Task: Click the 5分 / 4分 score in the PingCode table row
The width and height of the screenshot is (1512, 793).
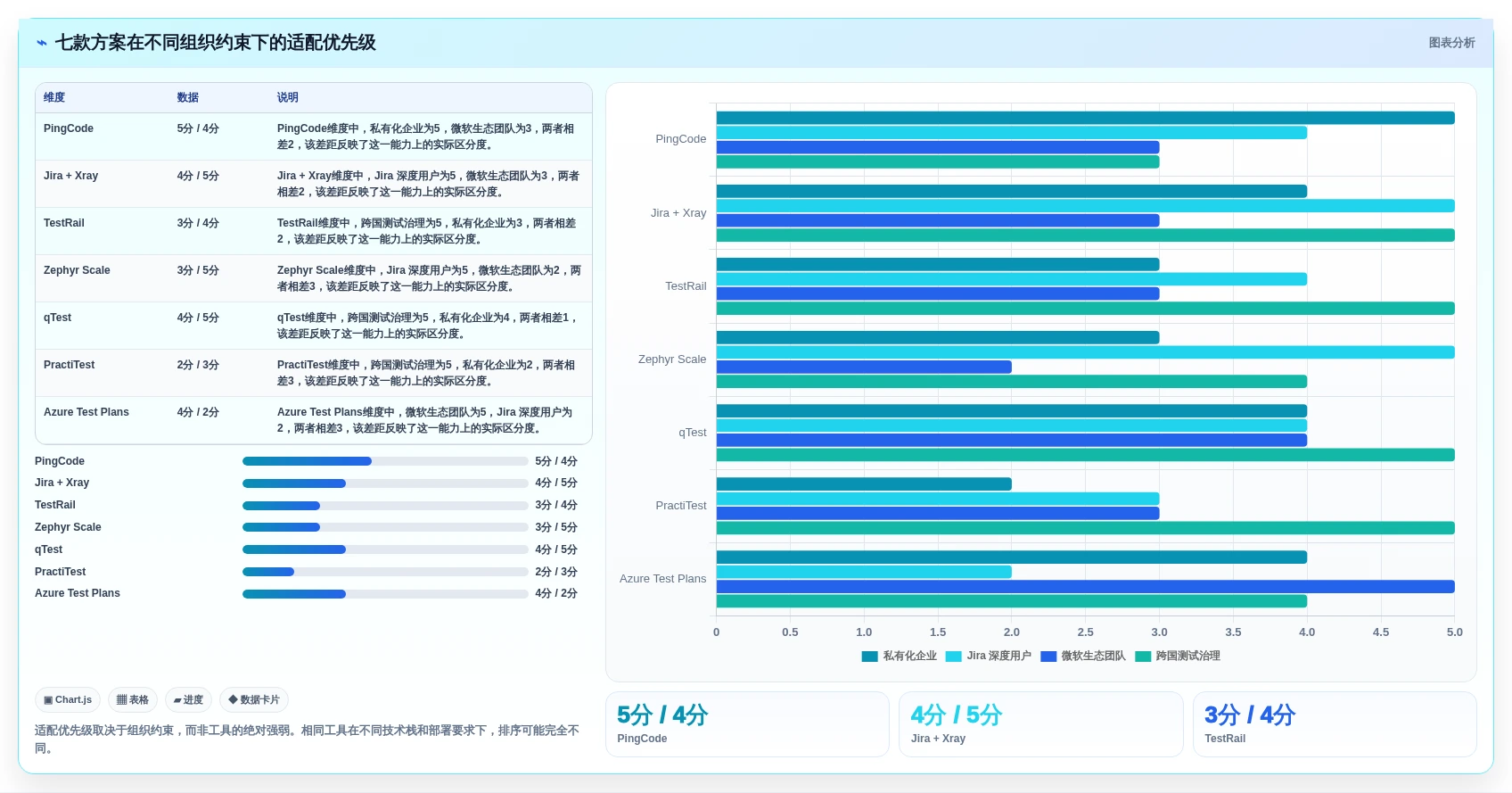Action: pyautogui.click(x=198, y=128)
